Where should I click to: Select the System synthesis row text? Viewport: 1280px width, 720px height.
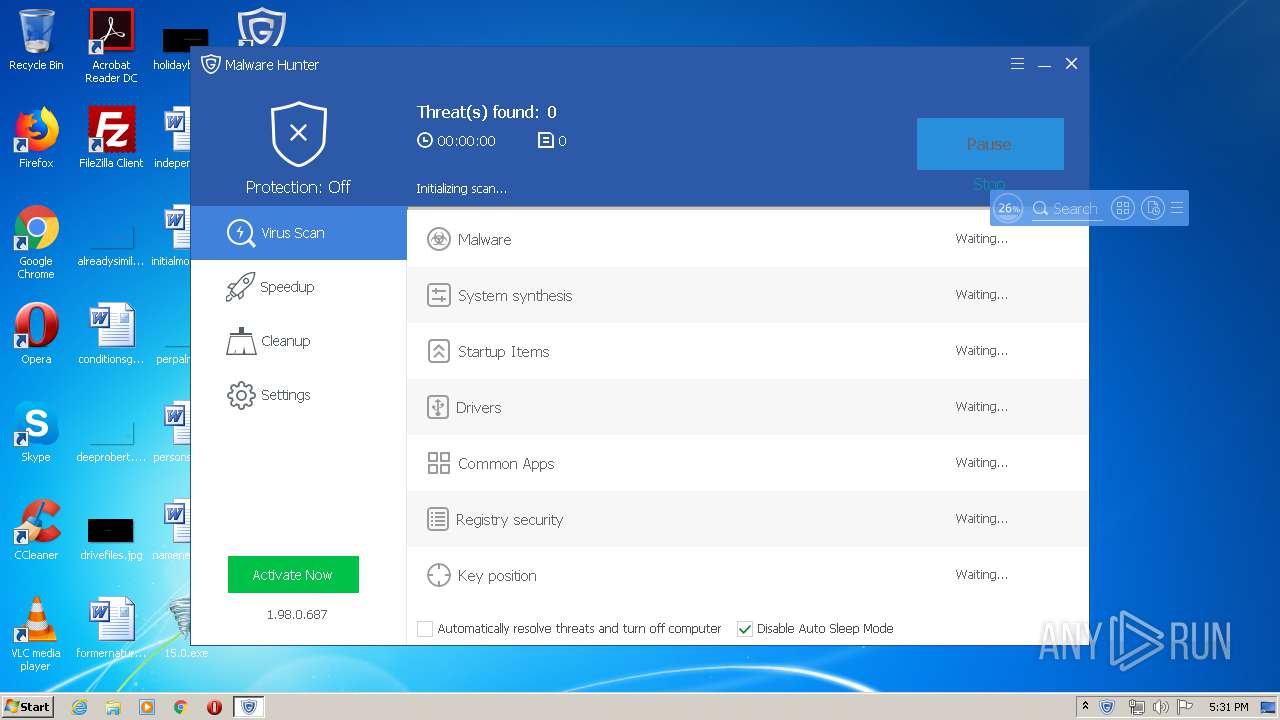point(515,296)
